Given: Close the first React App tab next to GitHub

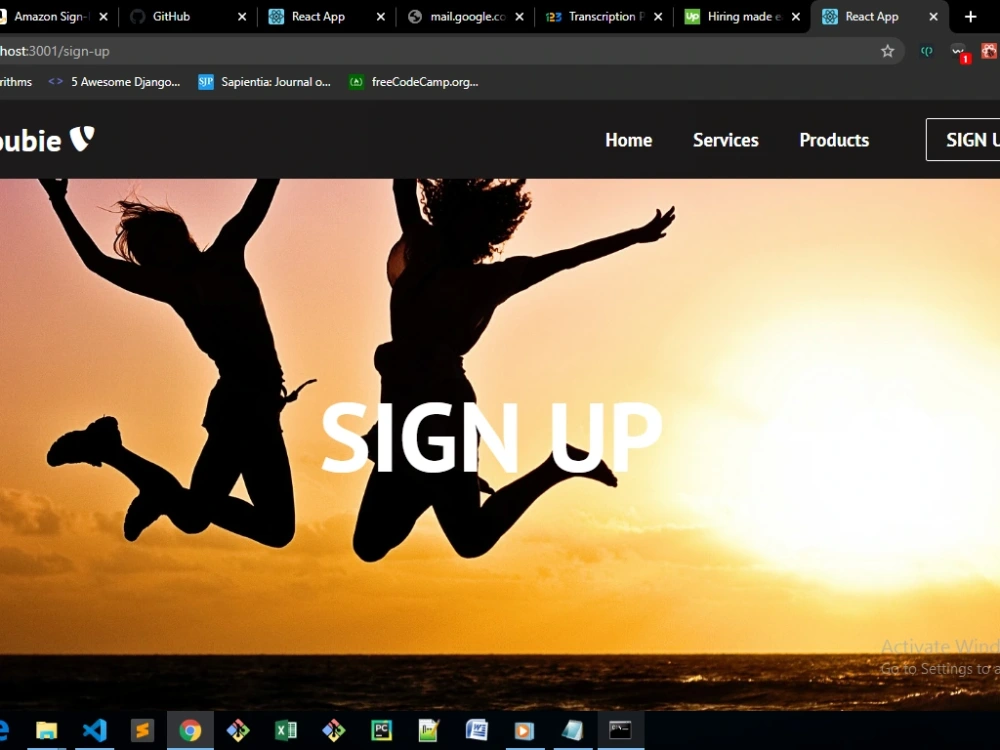Looking at the screenshot, I should click(x=381, y=17).
